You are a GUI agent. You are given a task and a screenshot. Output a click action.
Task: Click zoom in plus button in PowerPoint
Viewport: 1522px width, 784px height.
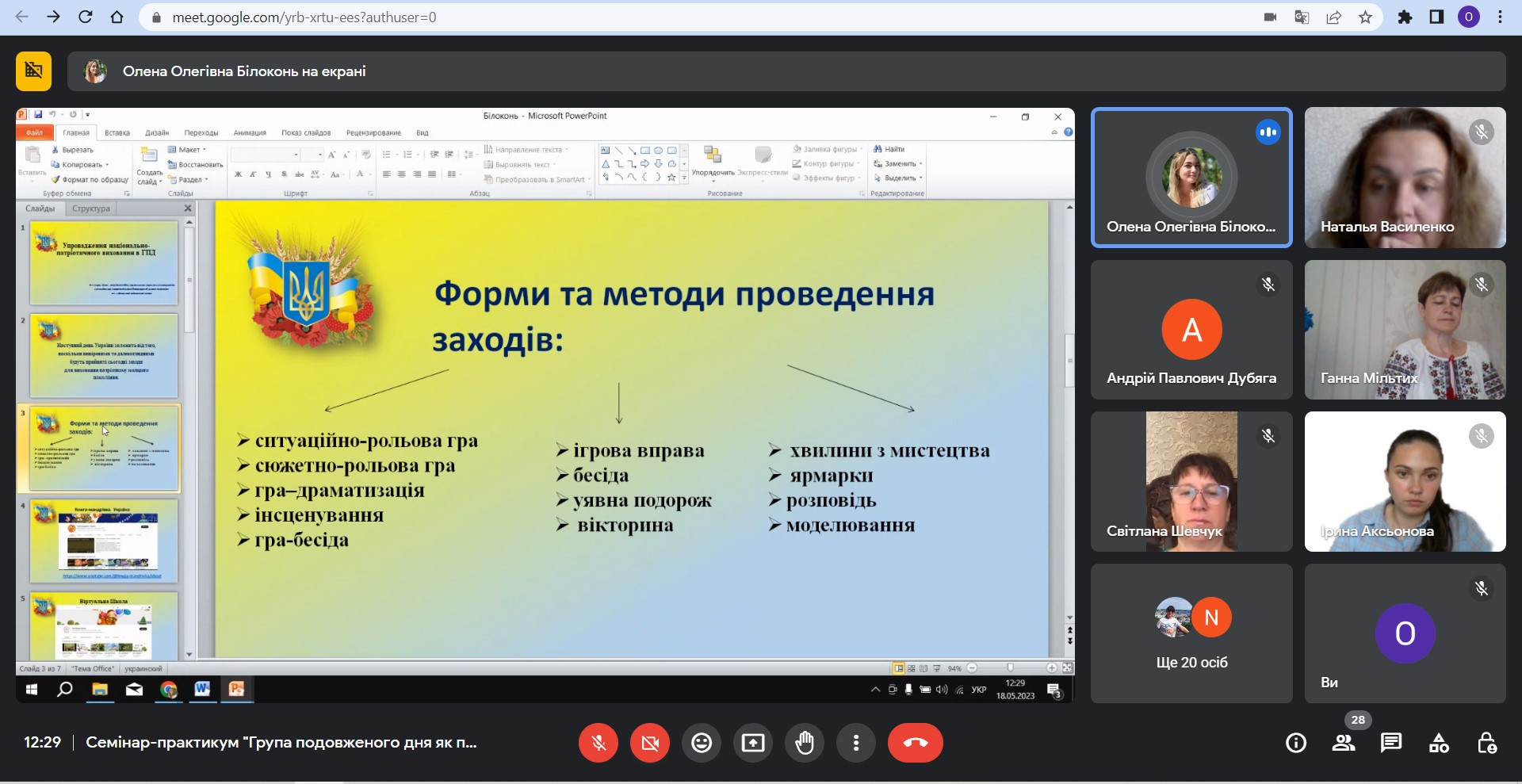(1052, 668)
